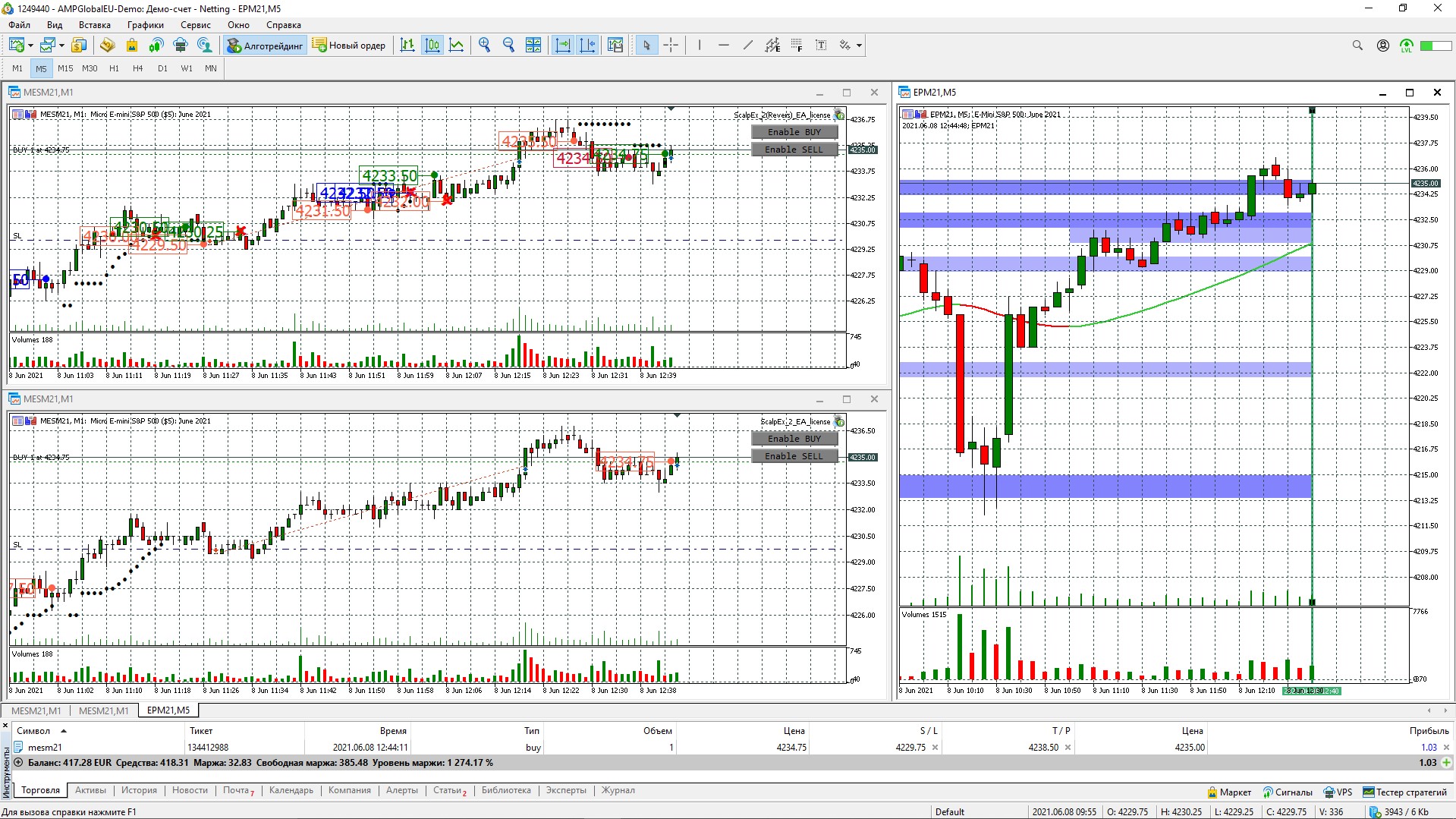This screenshot has height=819, width=1456.
Task: Open the Файл menu
Action: pyautogui.click(x=20, y=25)
